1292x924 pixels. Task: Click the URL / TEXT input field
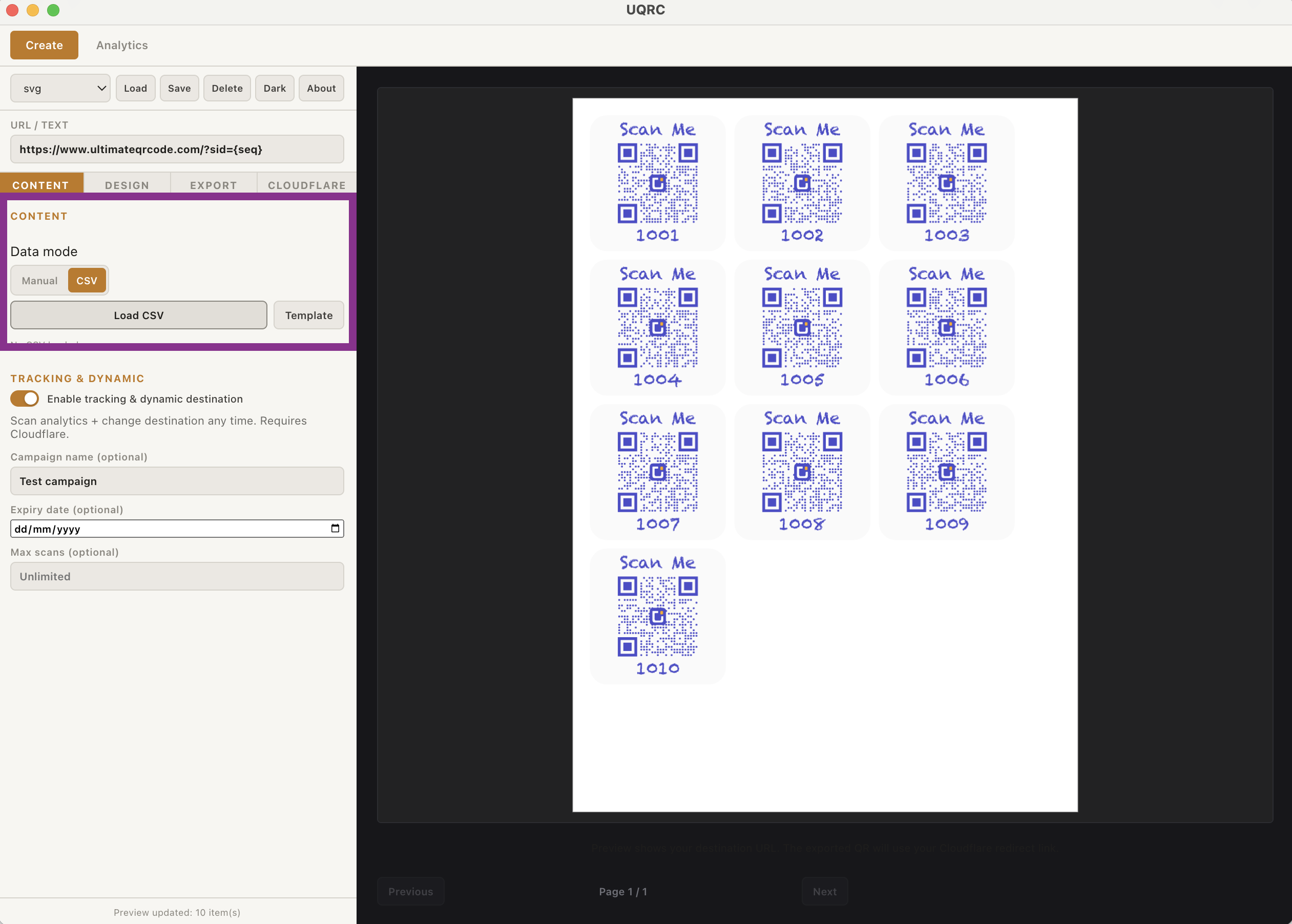177,149
